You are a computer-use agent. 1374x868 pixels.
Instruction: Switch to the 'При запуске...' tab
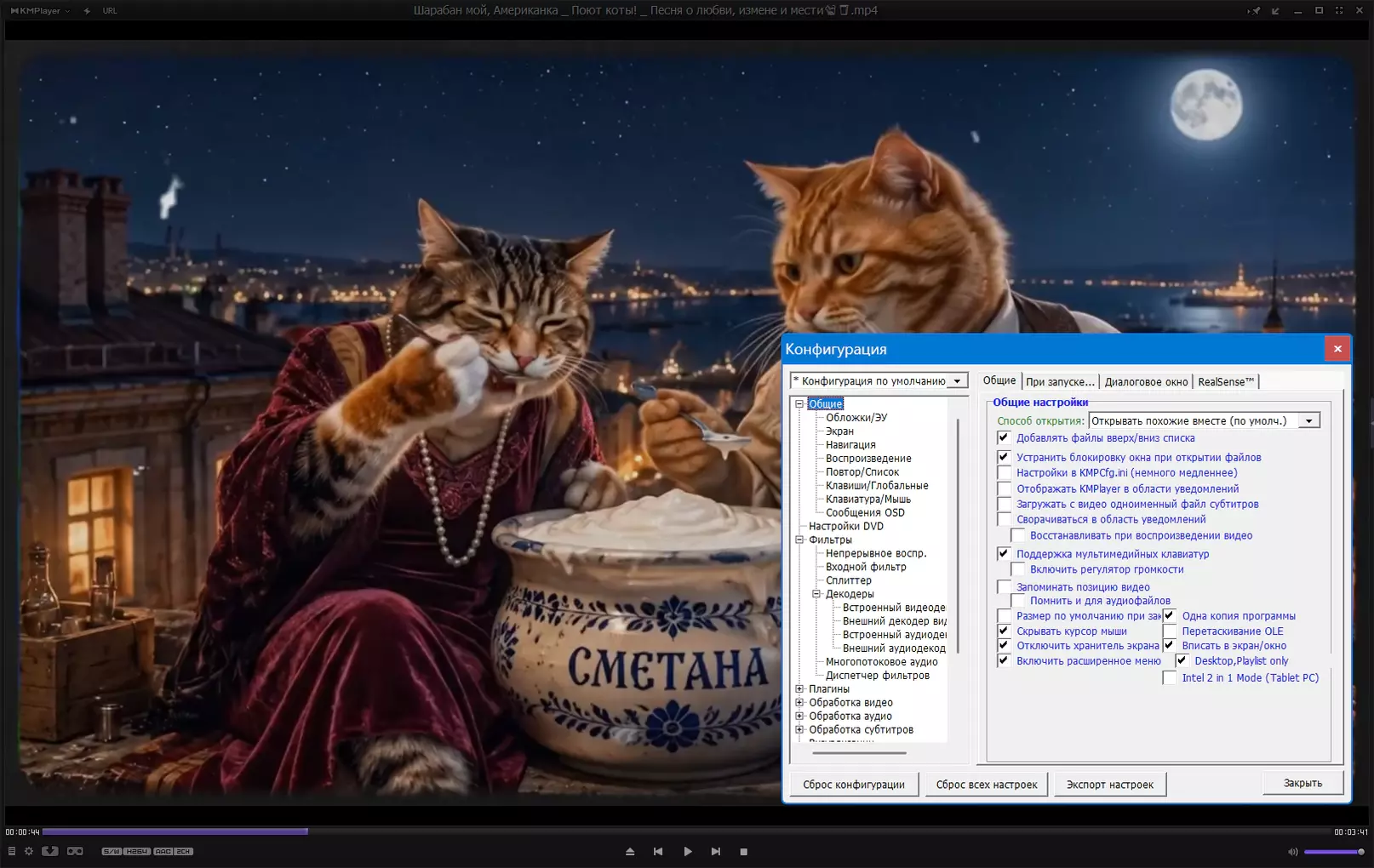[x=1060, y=382]
